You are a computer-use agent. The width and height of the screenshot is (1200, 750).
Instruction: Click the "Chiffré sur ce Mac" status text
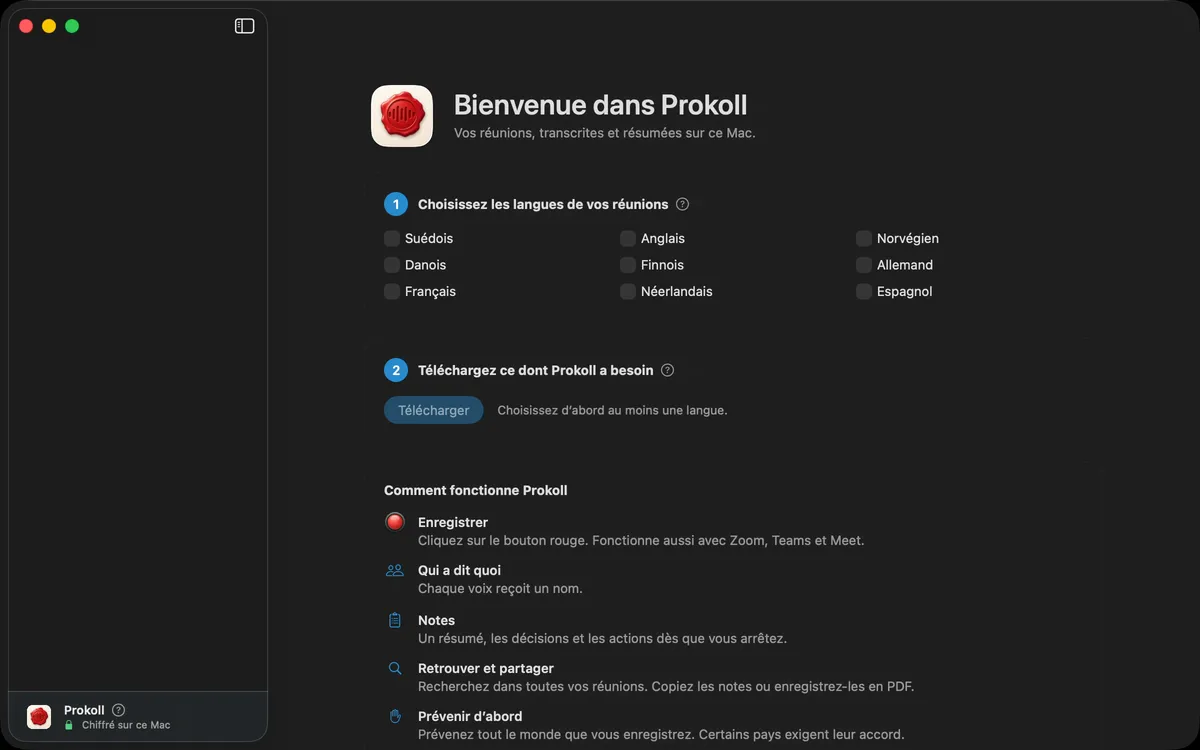(126, 725)
